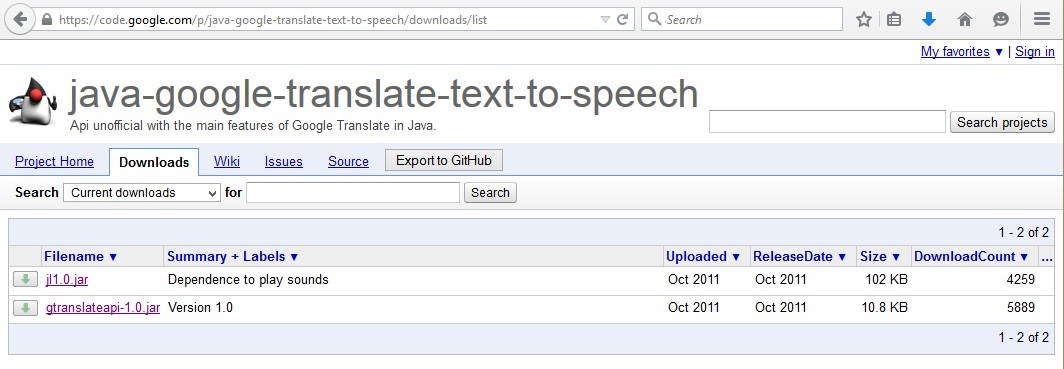Screen dimensions: 1064x369
Task: Bookmark this page with the star icon
Action: (x=863, y=20)
